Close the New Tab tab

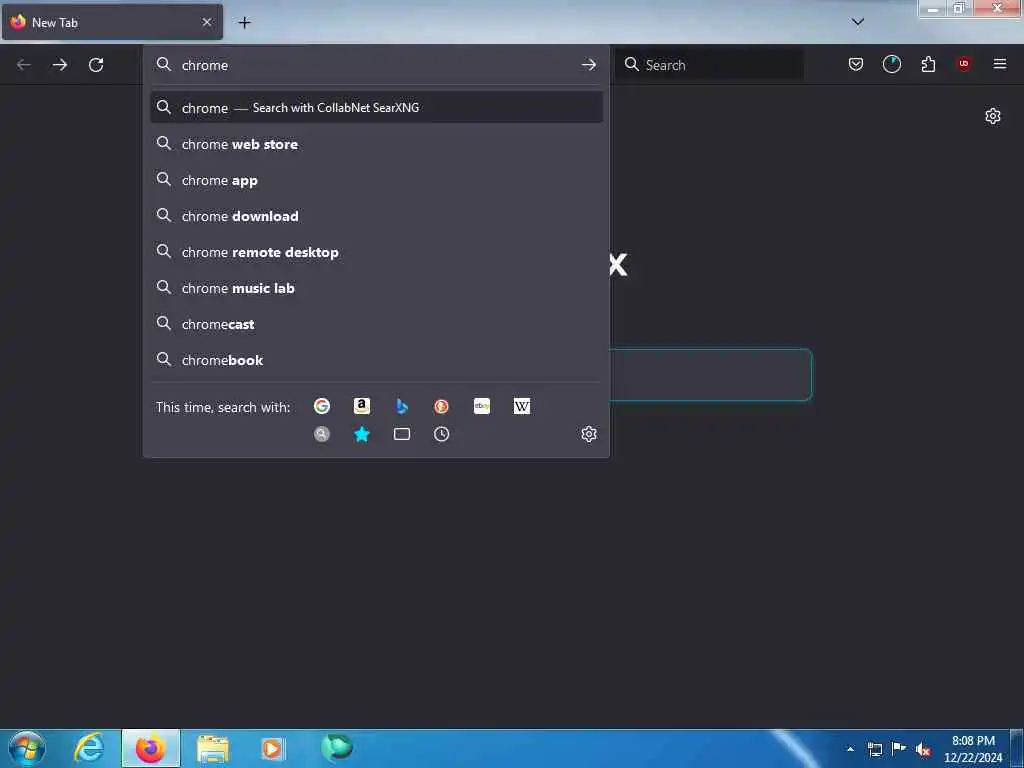[x=207, y=22]
